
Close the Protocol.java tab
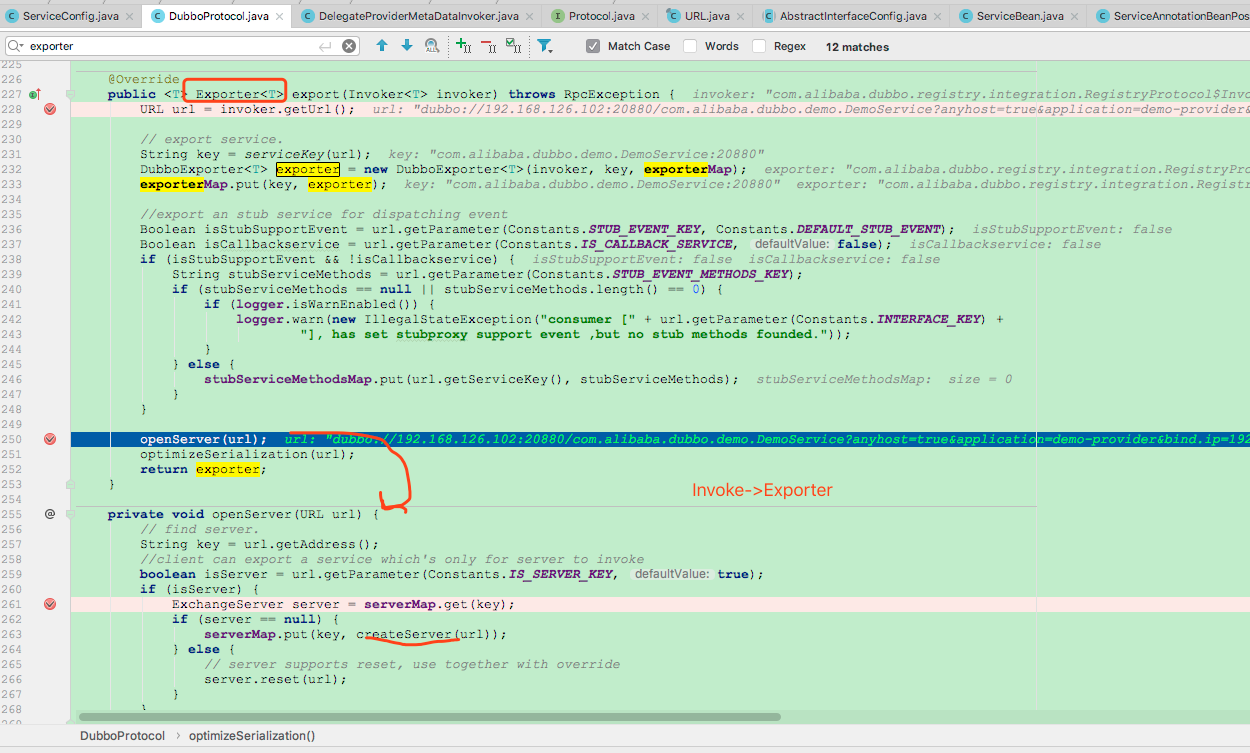click(x=646, y=16)
